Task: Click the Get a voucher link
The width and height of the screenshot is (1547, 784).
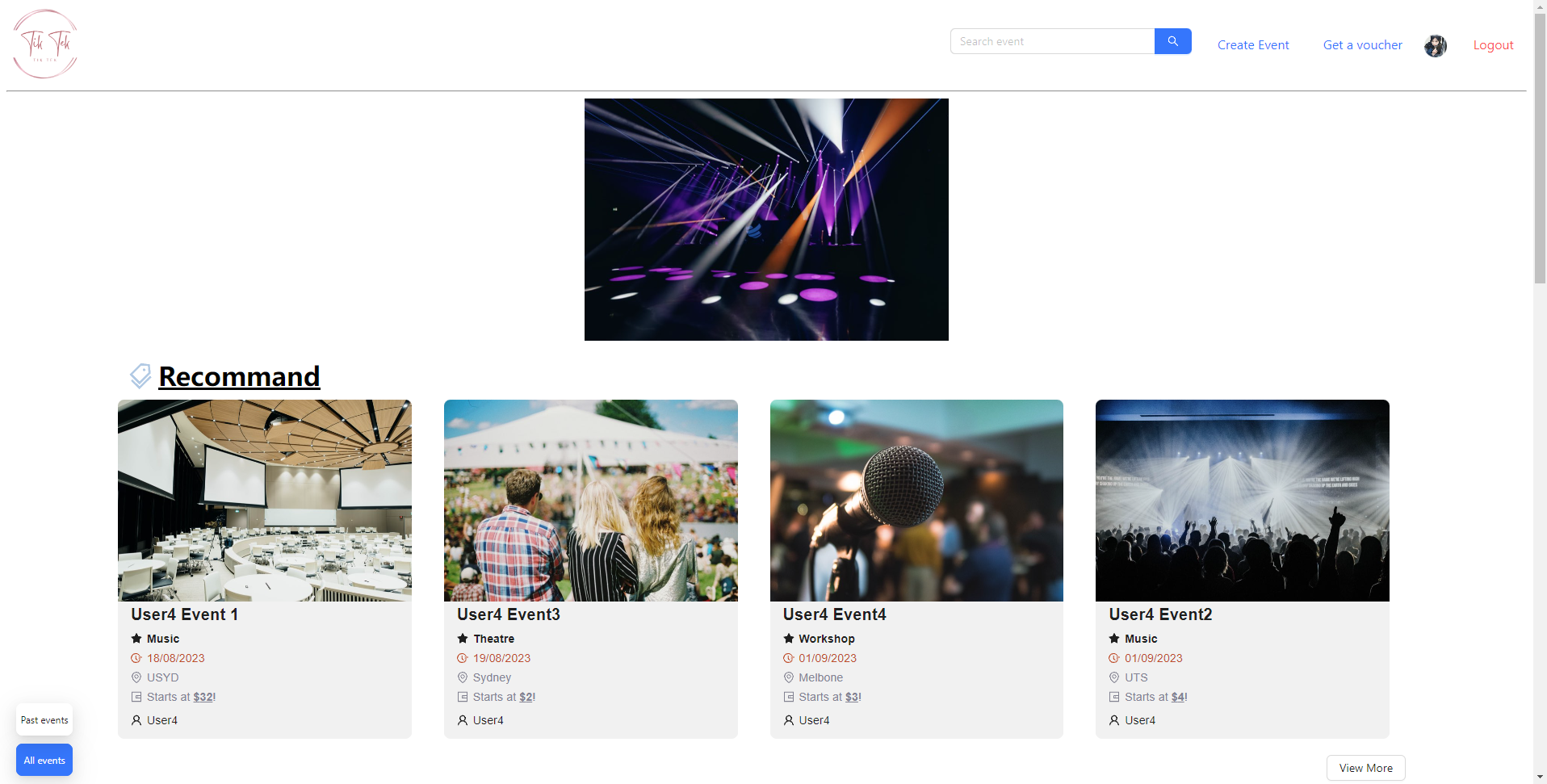Action: [1361, 44]
